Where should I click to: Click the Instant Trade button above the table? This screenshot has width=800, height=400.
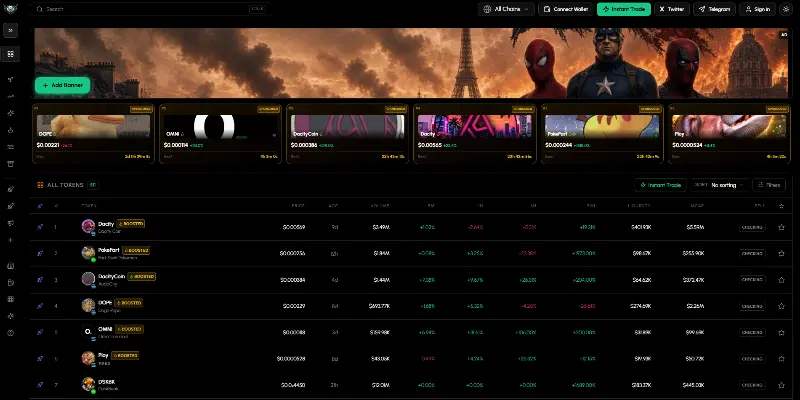660,185
